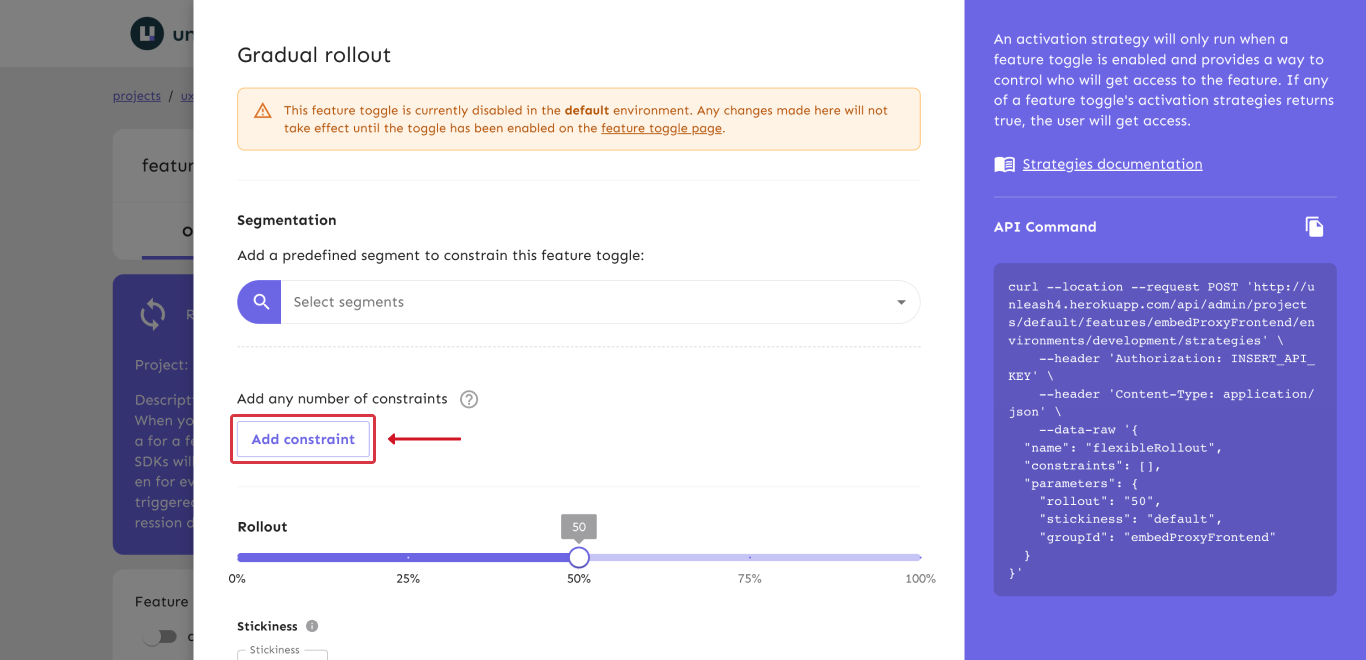
Task: Copy the API command with copy icon
Action: [1315, 227]
